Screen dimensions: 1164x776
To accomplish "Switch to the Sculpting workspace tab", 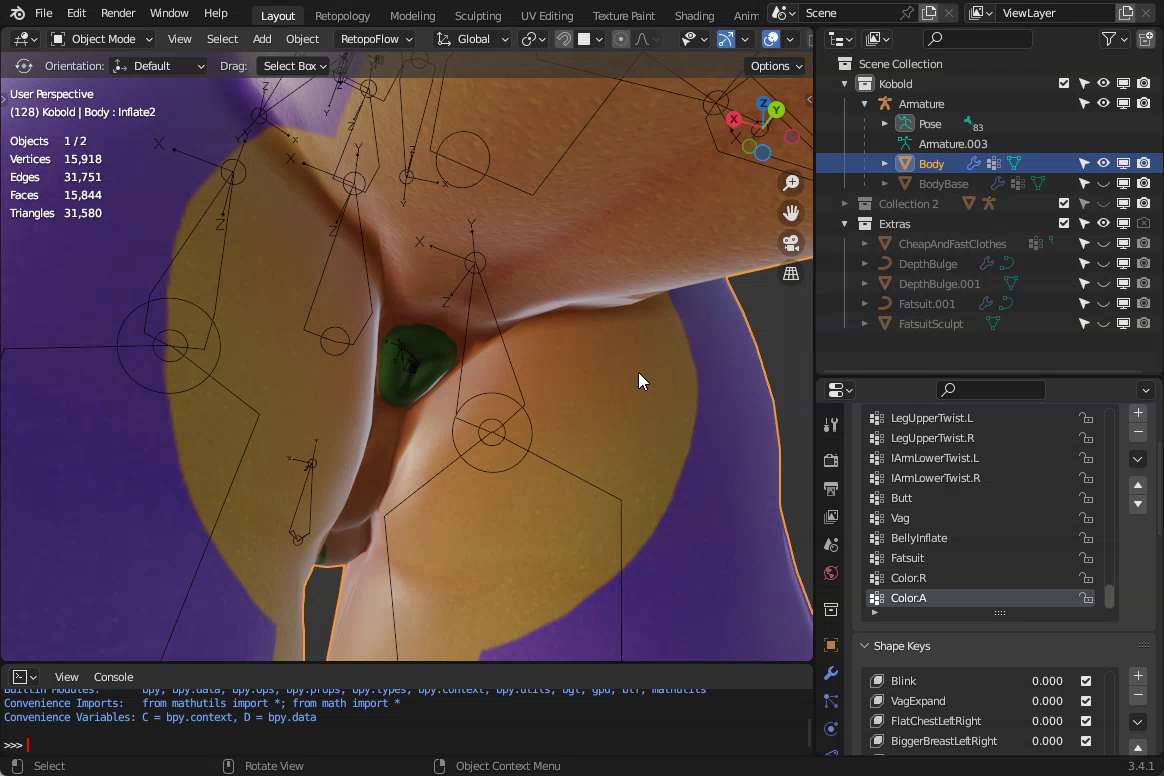I will click(478, 16).
